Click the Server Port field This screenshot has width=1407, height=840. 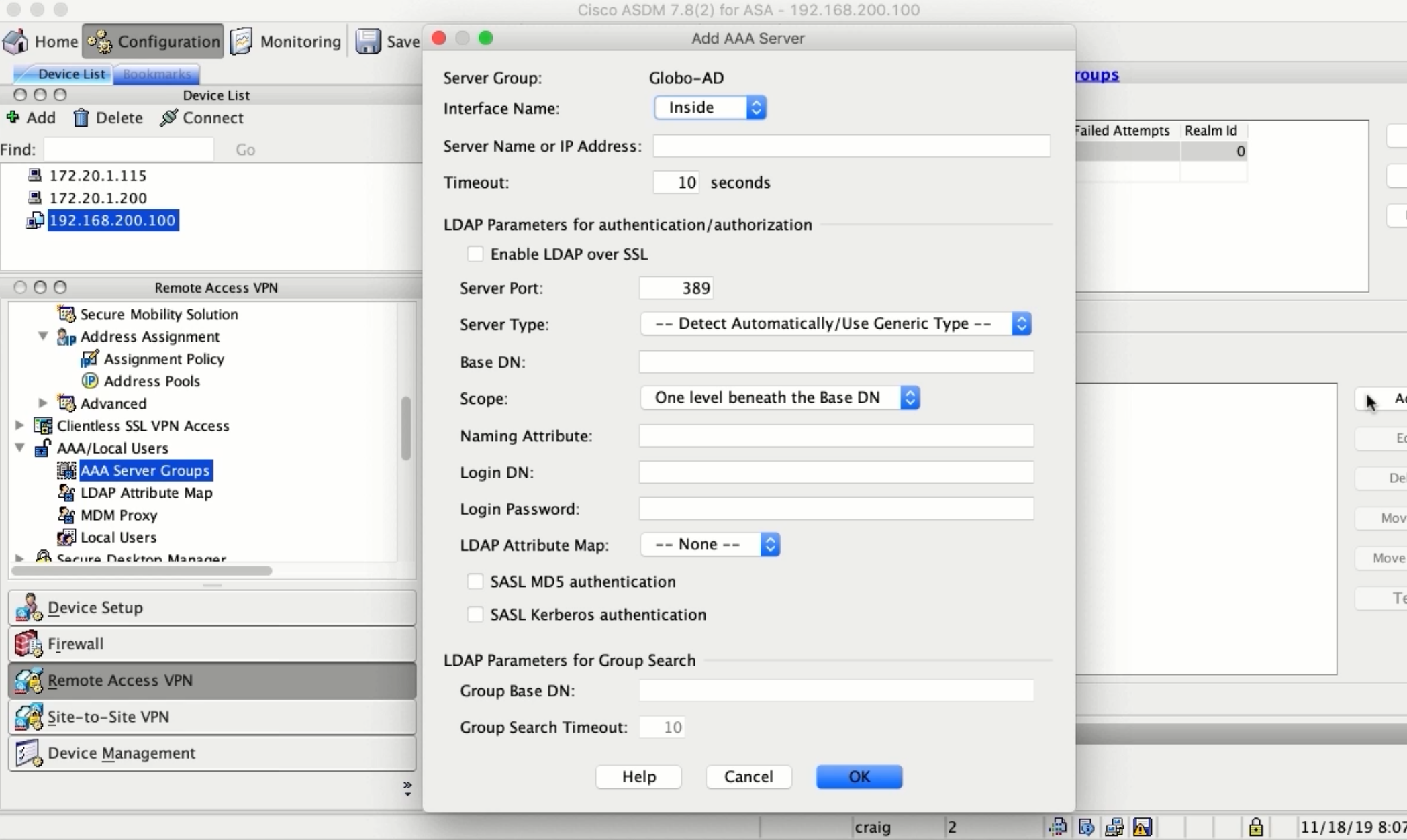[x=676, y=288]
